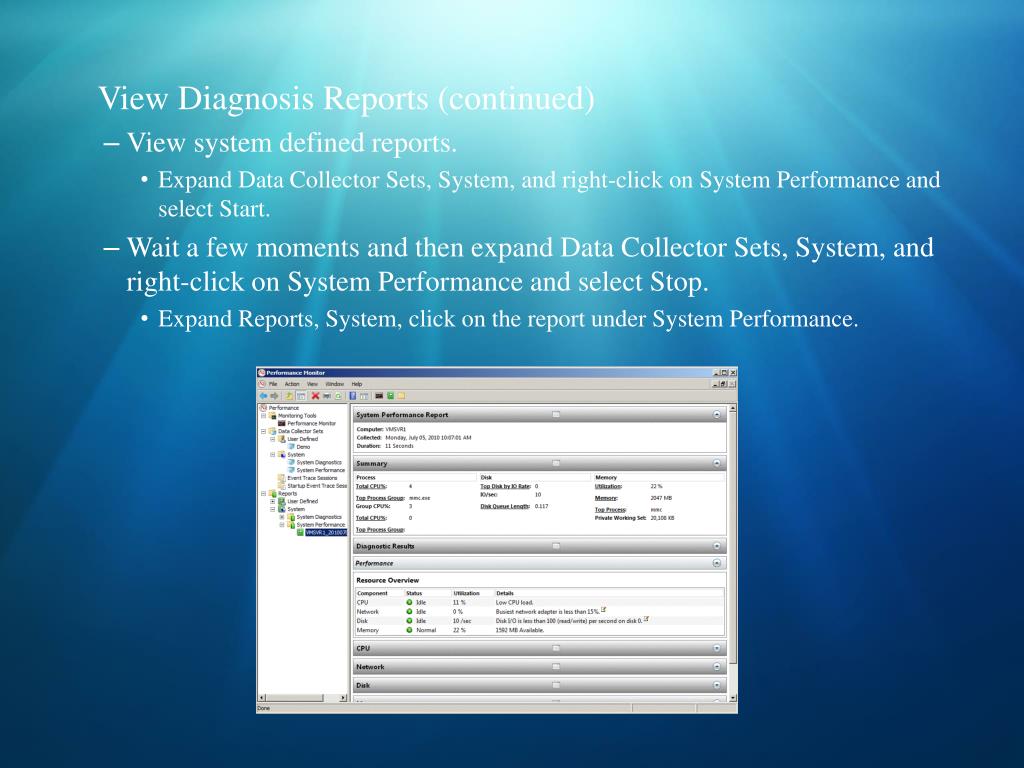The width and height of the screenshot is (1024, 768).
Task: Expand the Network section
Action: click(716, 667)
